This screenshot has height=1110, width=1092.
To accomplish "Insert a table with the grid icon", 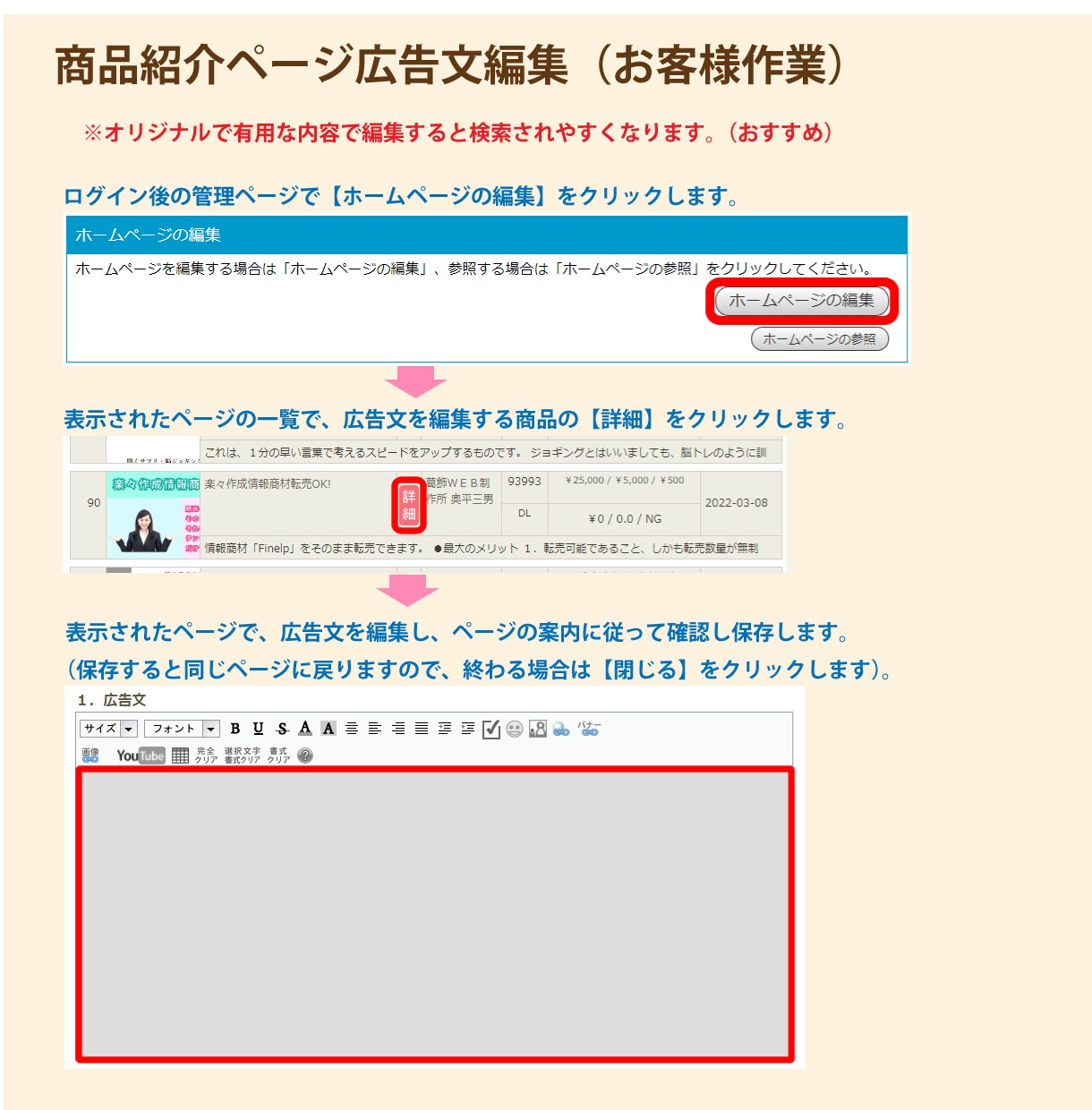I will [x=180, y=756].
